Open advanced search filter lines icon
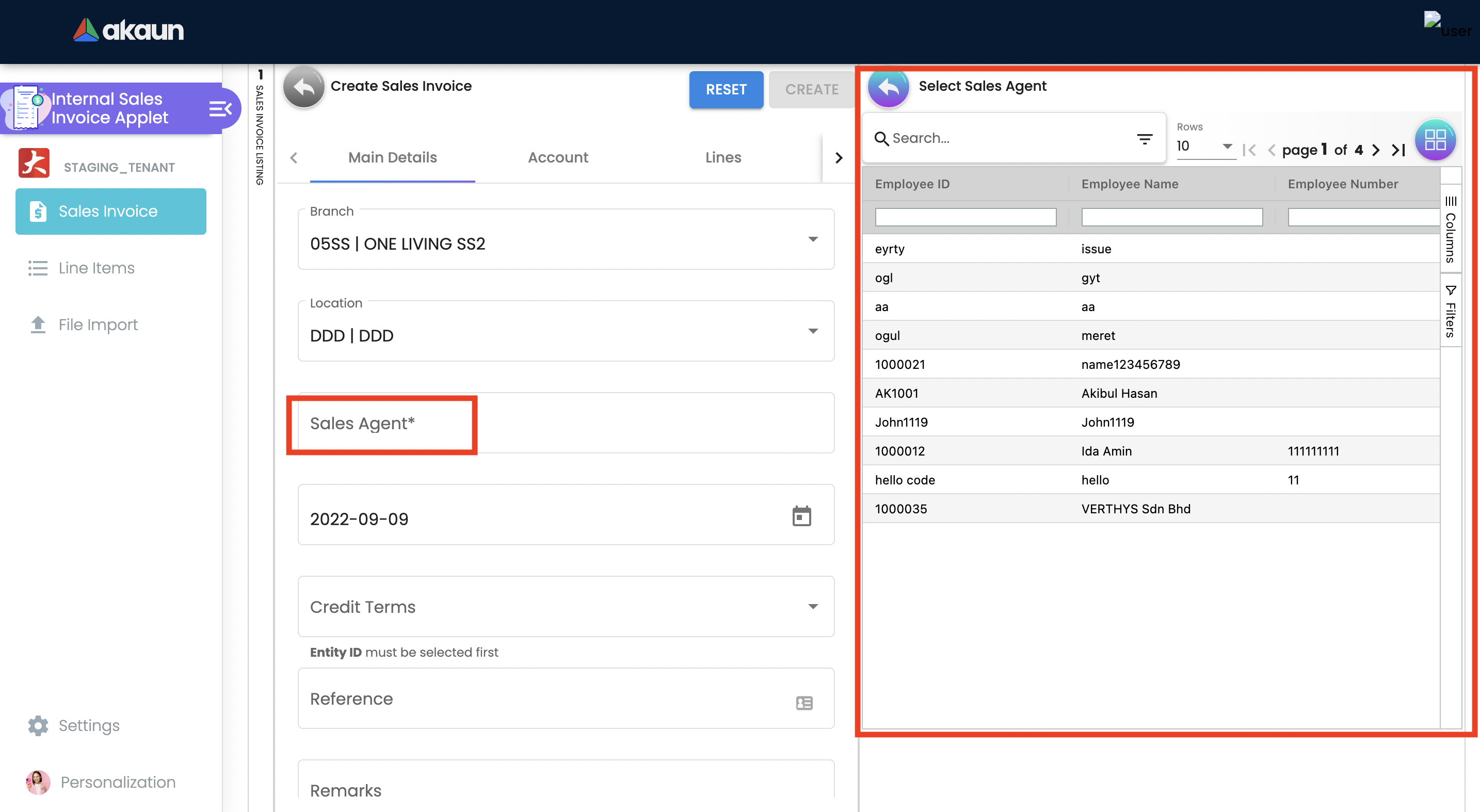 point(1145,138)
